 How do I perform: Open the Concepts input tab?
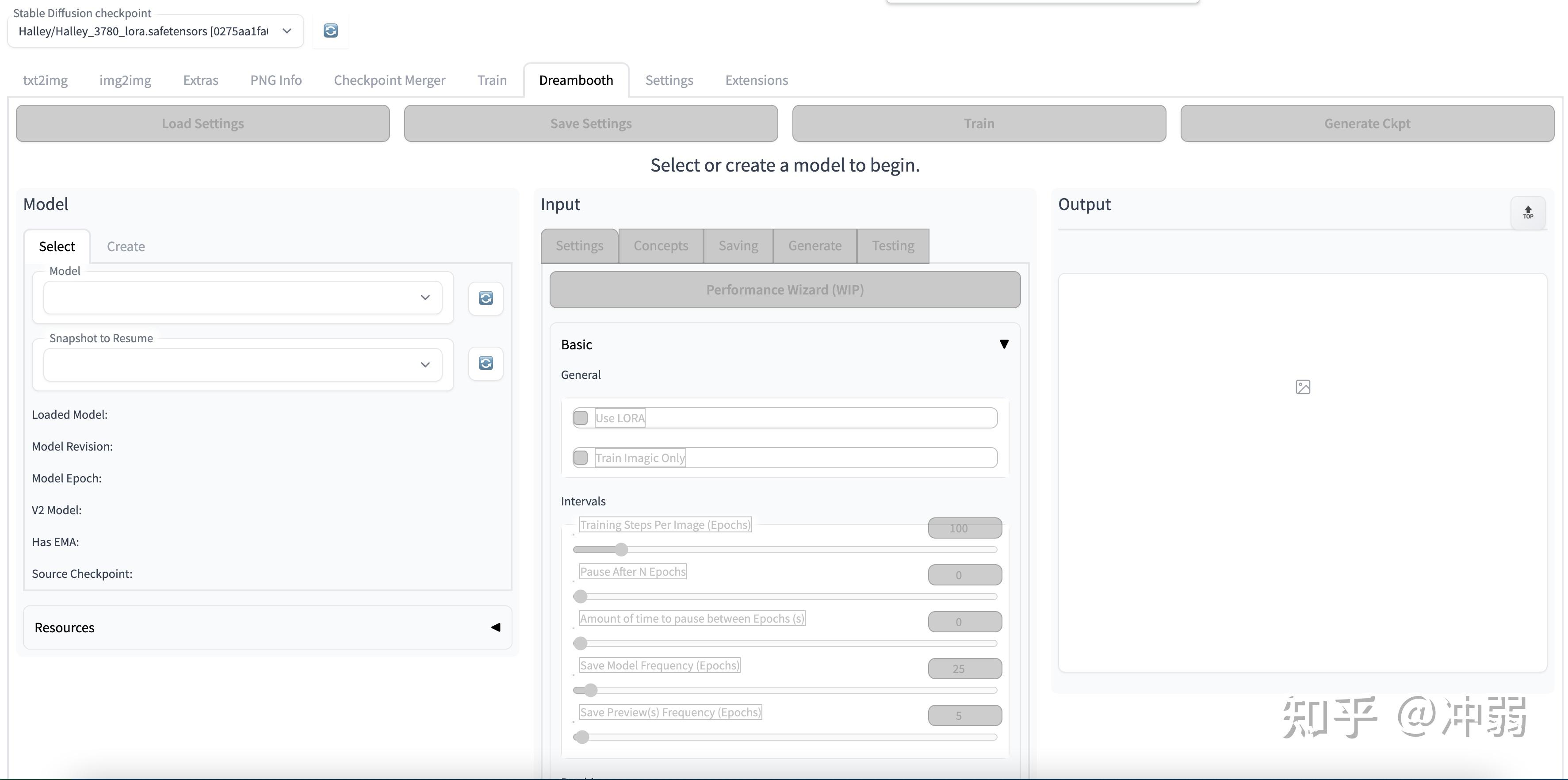pyautogui.click(x=661, y=246)
